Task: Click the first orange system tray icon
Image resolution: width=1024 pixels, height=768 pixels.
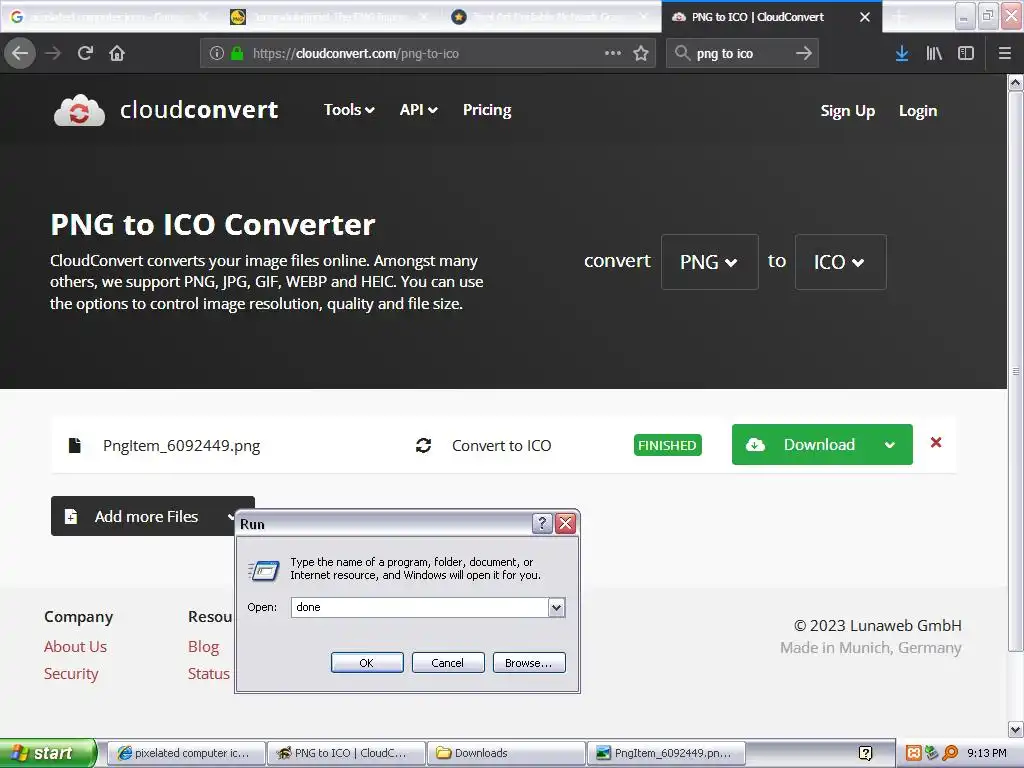Action: click(914, 753)
